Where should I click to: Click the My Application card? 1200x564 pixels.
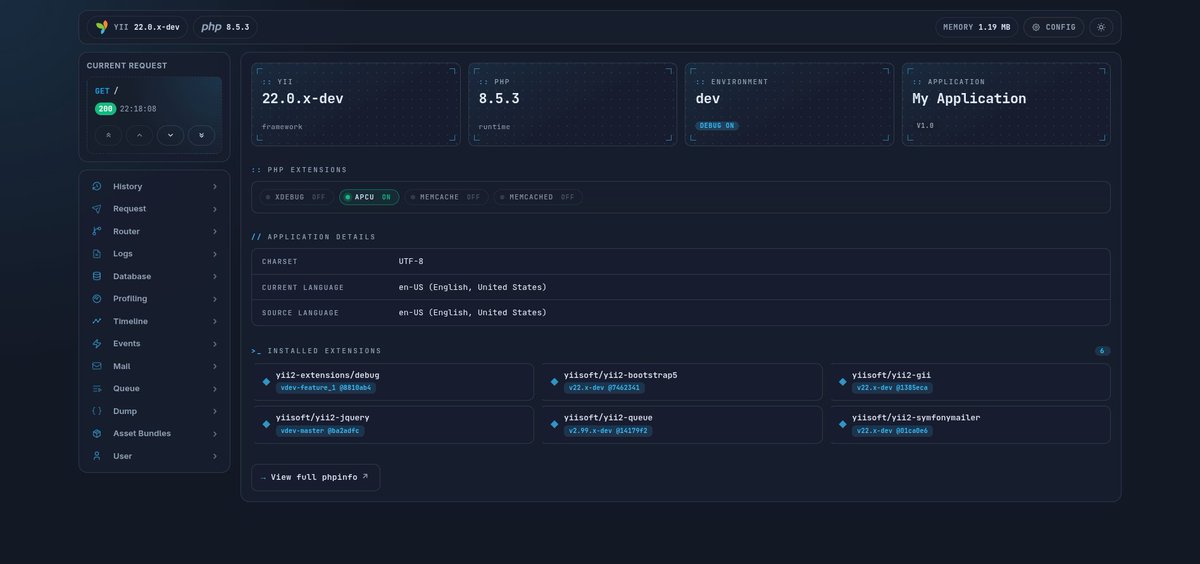[1006, 104]
